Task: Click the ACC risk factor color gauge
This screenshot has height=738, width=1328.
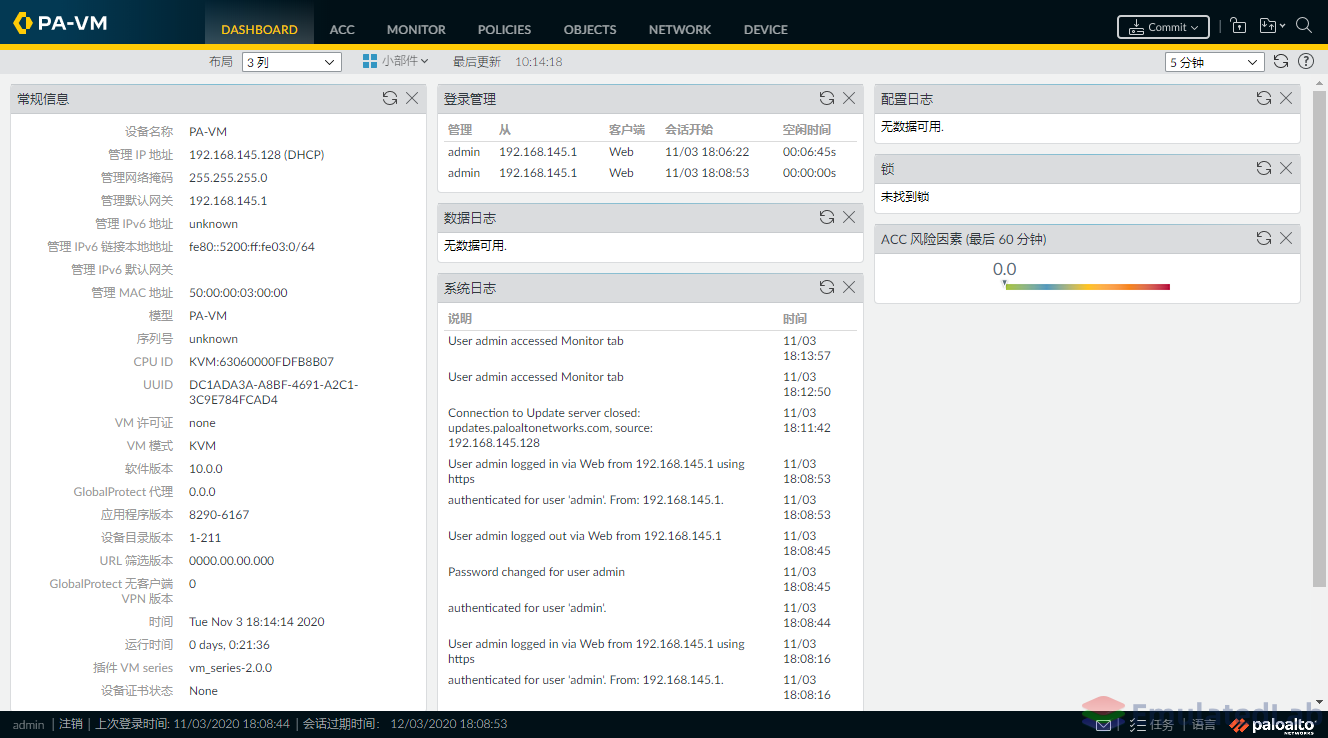Action: point(1087,287)
